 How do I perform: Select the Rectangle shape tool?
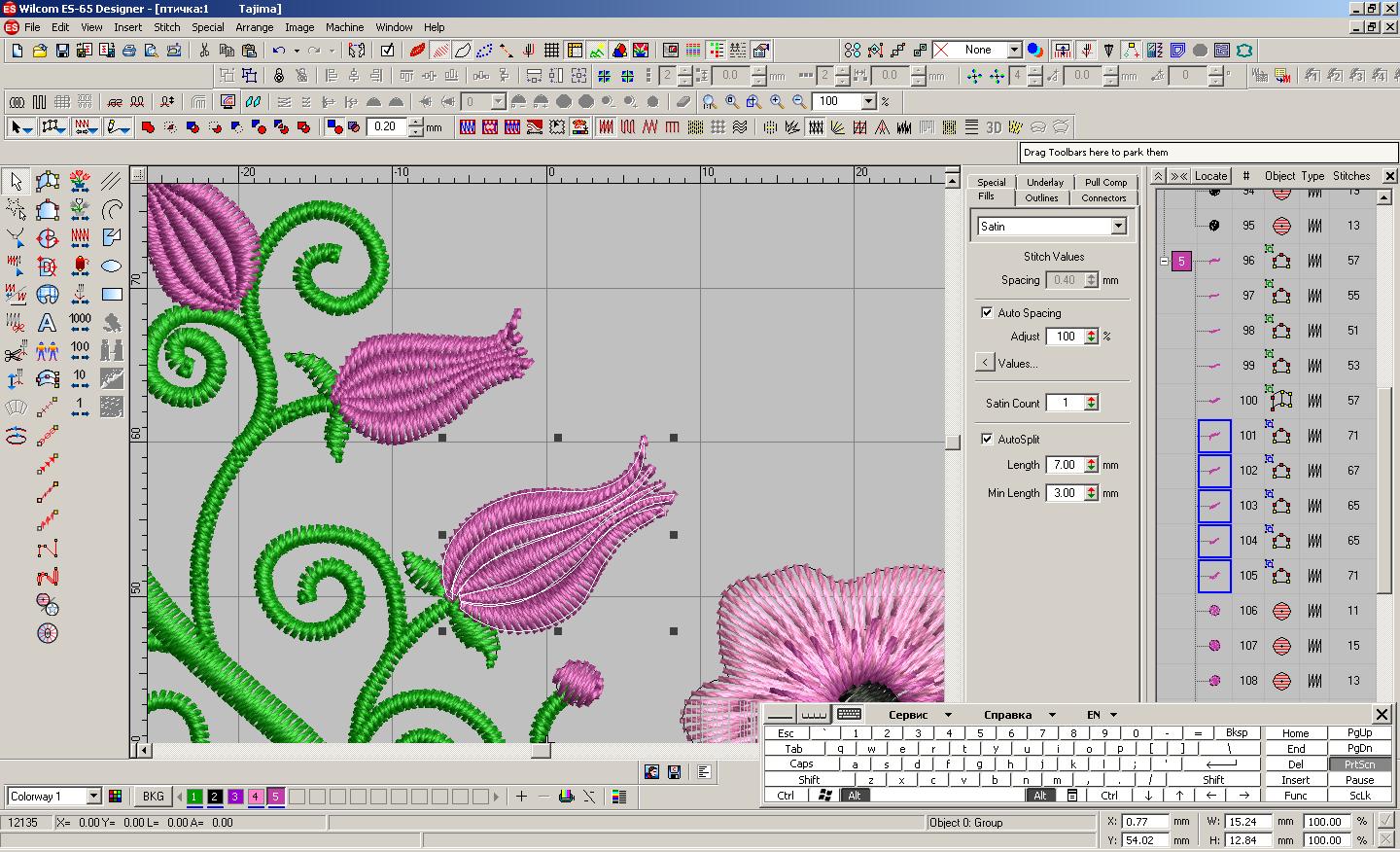[x=112, y=294]
